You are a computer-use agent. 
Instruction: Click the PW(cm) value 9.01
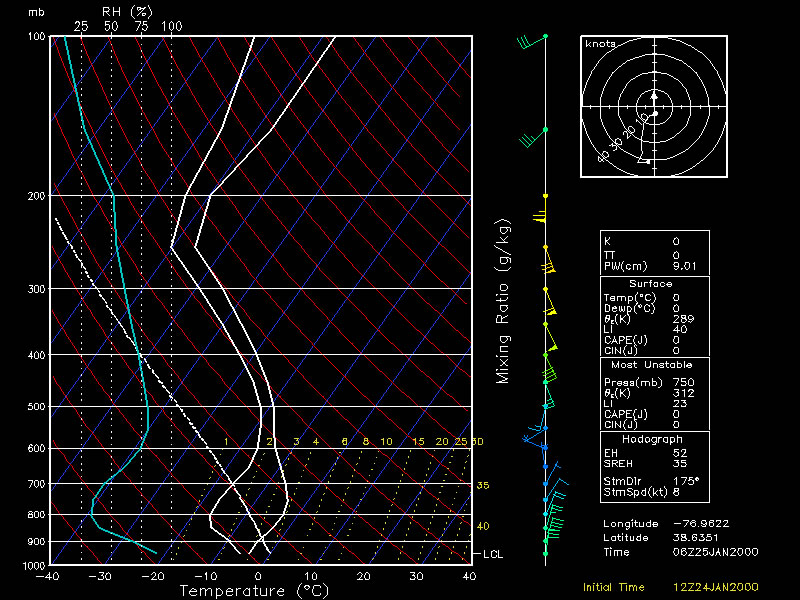[685, 266]
